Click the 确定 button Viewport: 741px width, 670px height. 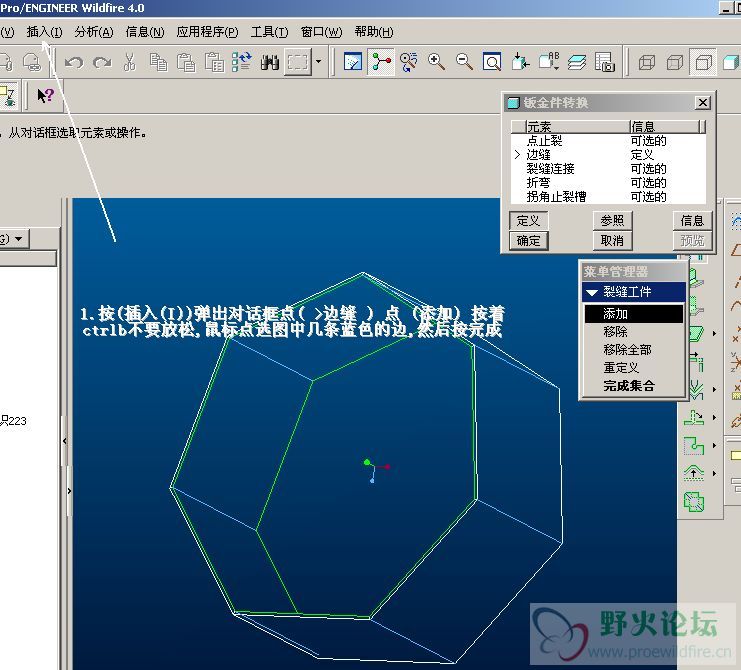pyautogui.click(x=528, y=241)
